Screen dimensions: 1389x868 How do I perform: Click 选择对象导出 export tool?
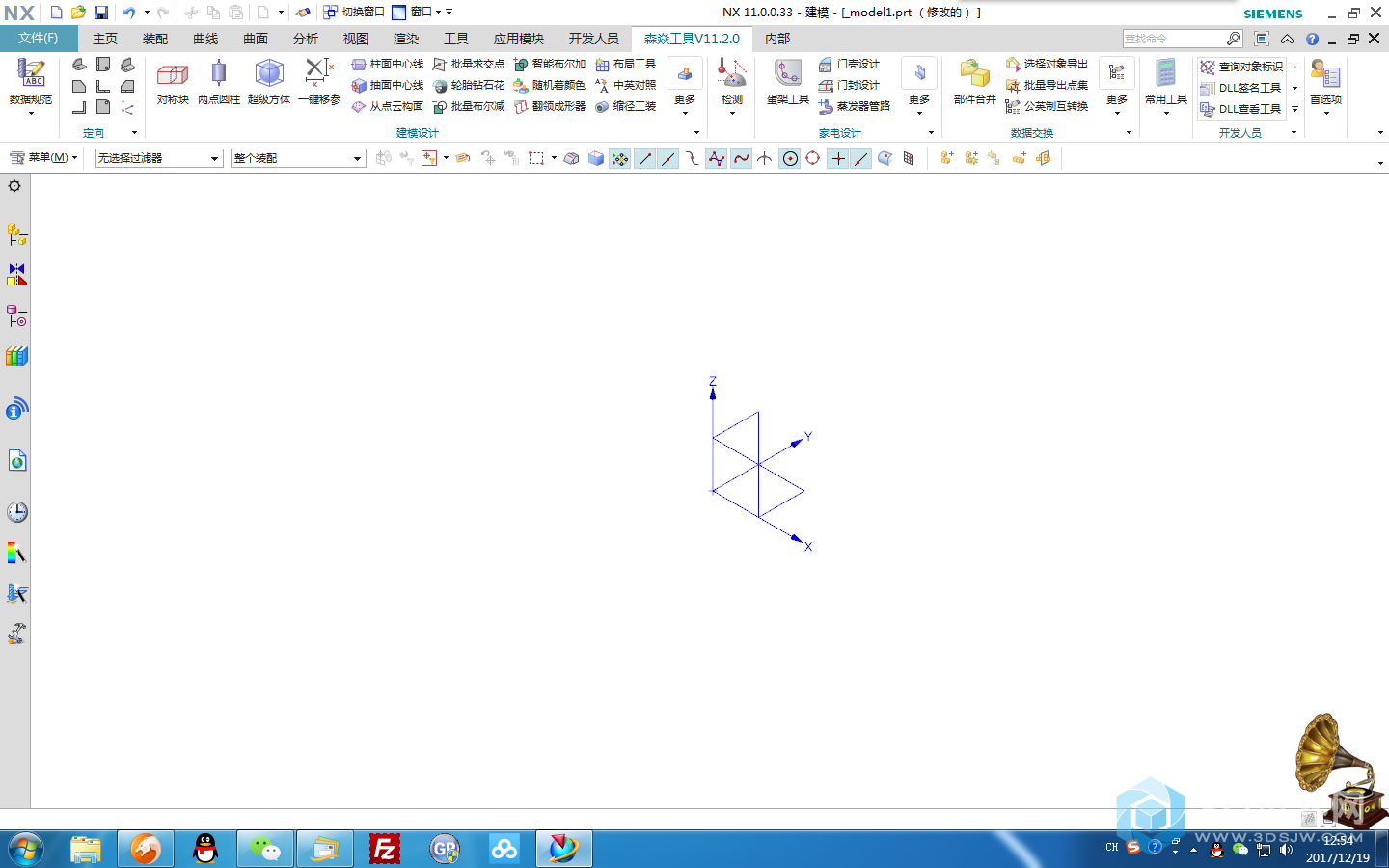click(x=1047, y=64)
